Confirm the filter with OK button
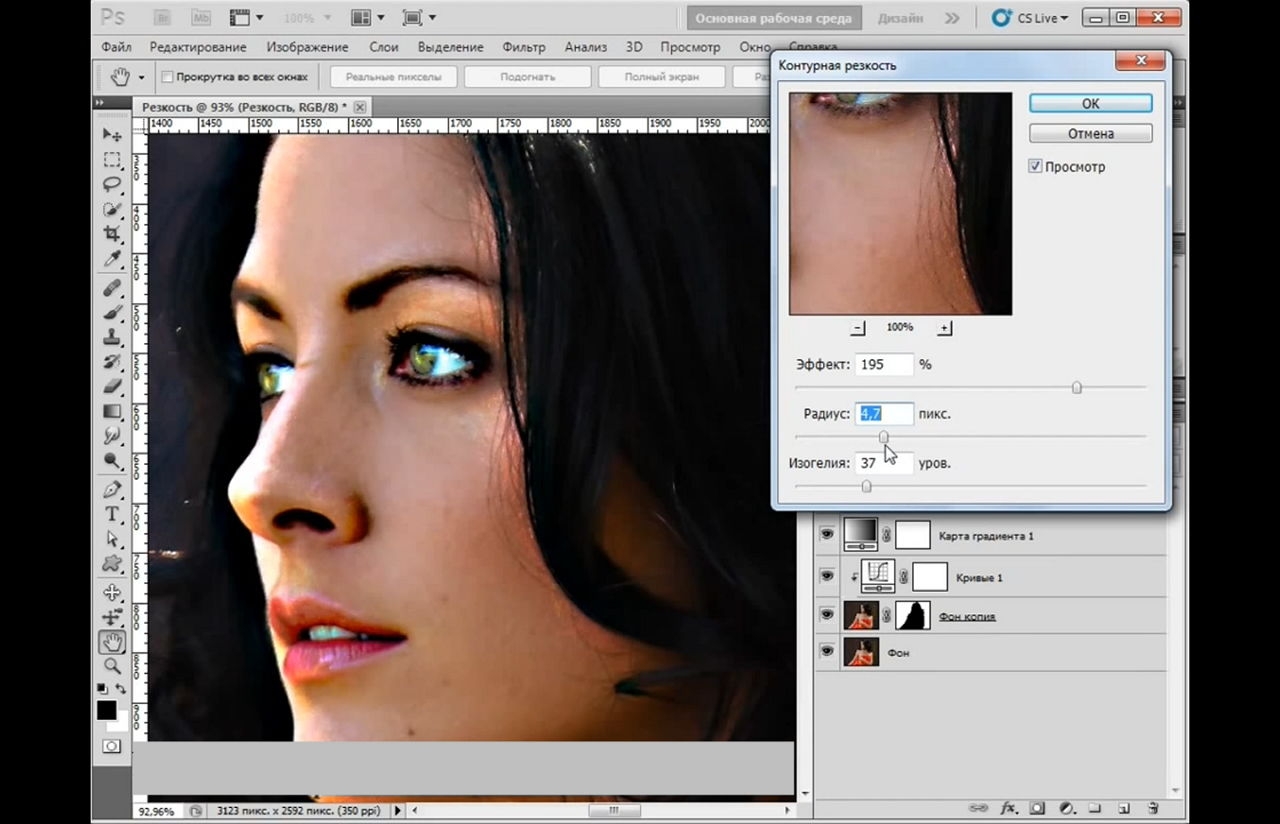 (1090, 103)
